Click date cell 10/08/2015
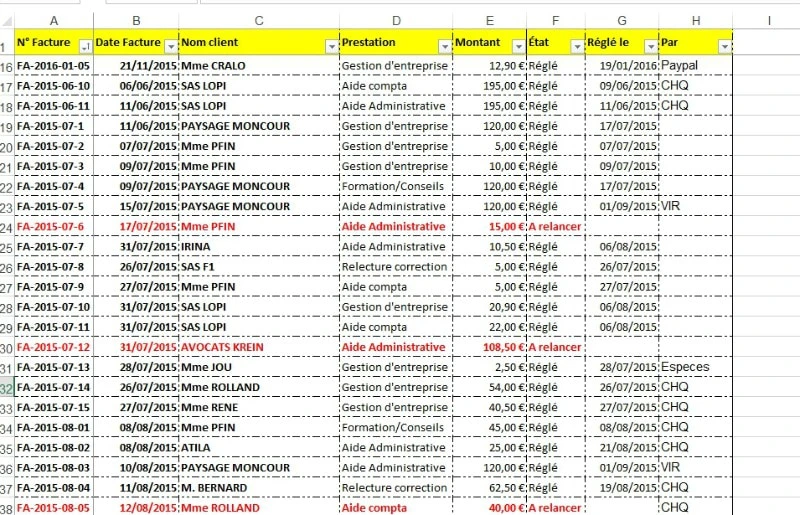Screen dimensions: 800x515 (136, 468)
